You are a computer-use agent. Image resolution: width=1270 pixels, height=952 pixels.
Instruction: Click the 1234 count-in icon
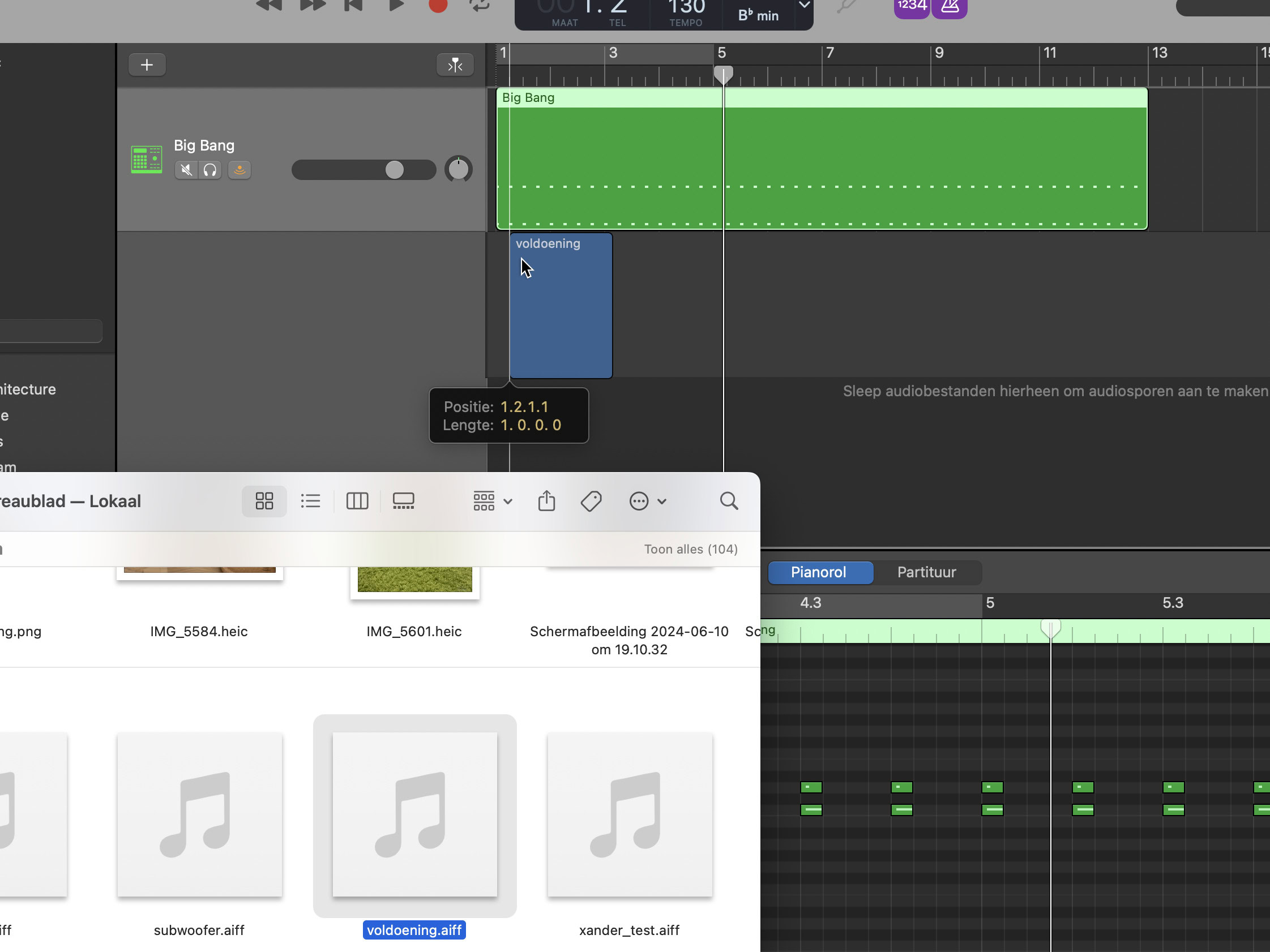point(910,7)
